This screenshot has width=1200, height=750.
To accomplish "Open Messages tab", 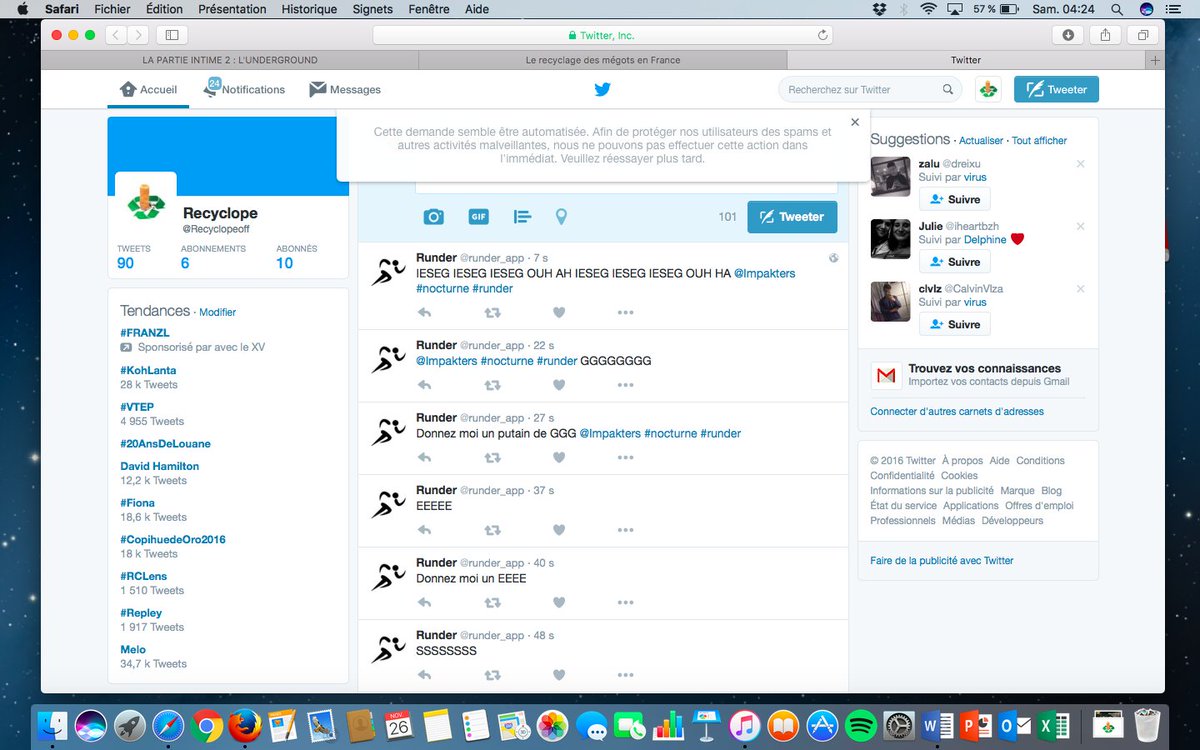I will pyautogui.click(x=345, y=90).
